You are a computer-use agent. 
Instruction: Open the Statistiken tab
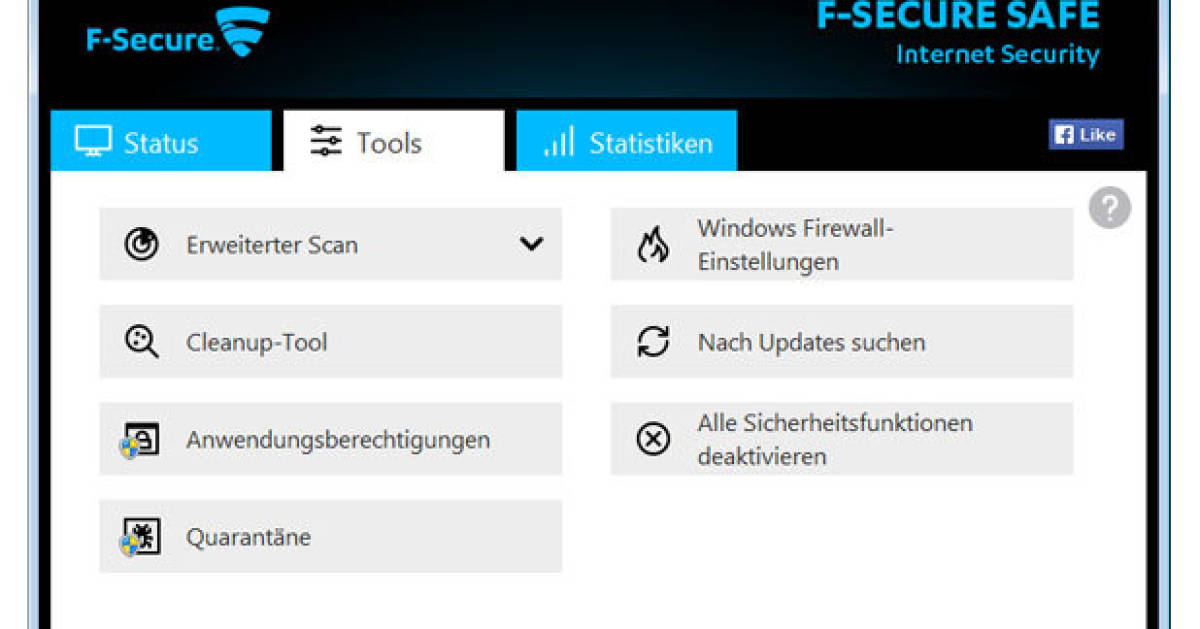point(625,142)
